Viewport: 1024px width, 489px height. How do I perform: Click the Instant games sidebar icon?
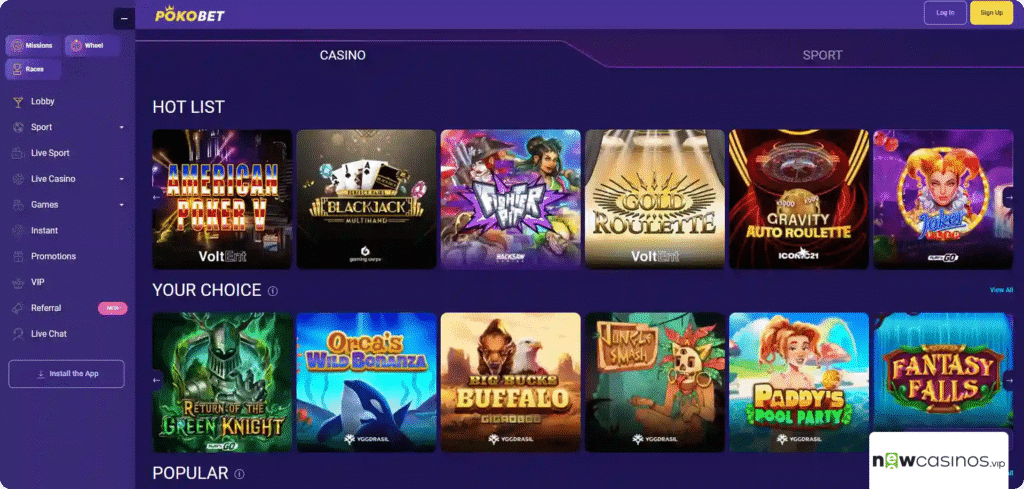tap(18, 230)
